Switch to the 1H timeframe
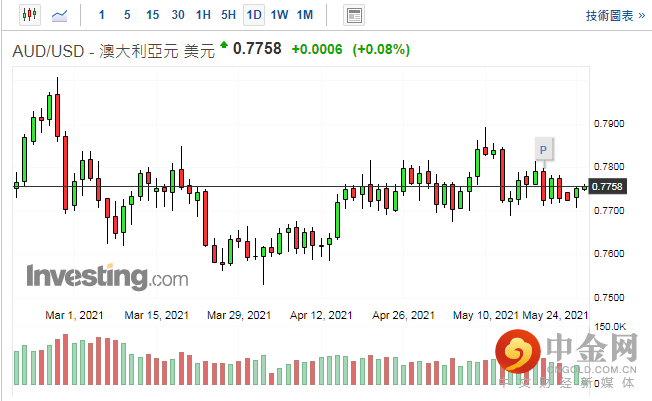This screenshot has width=652, height=401. point(203,15)
